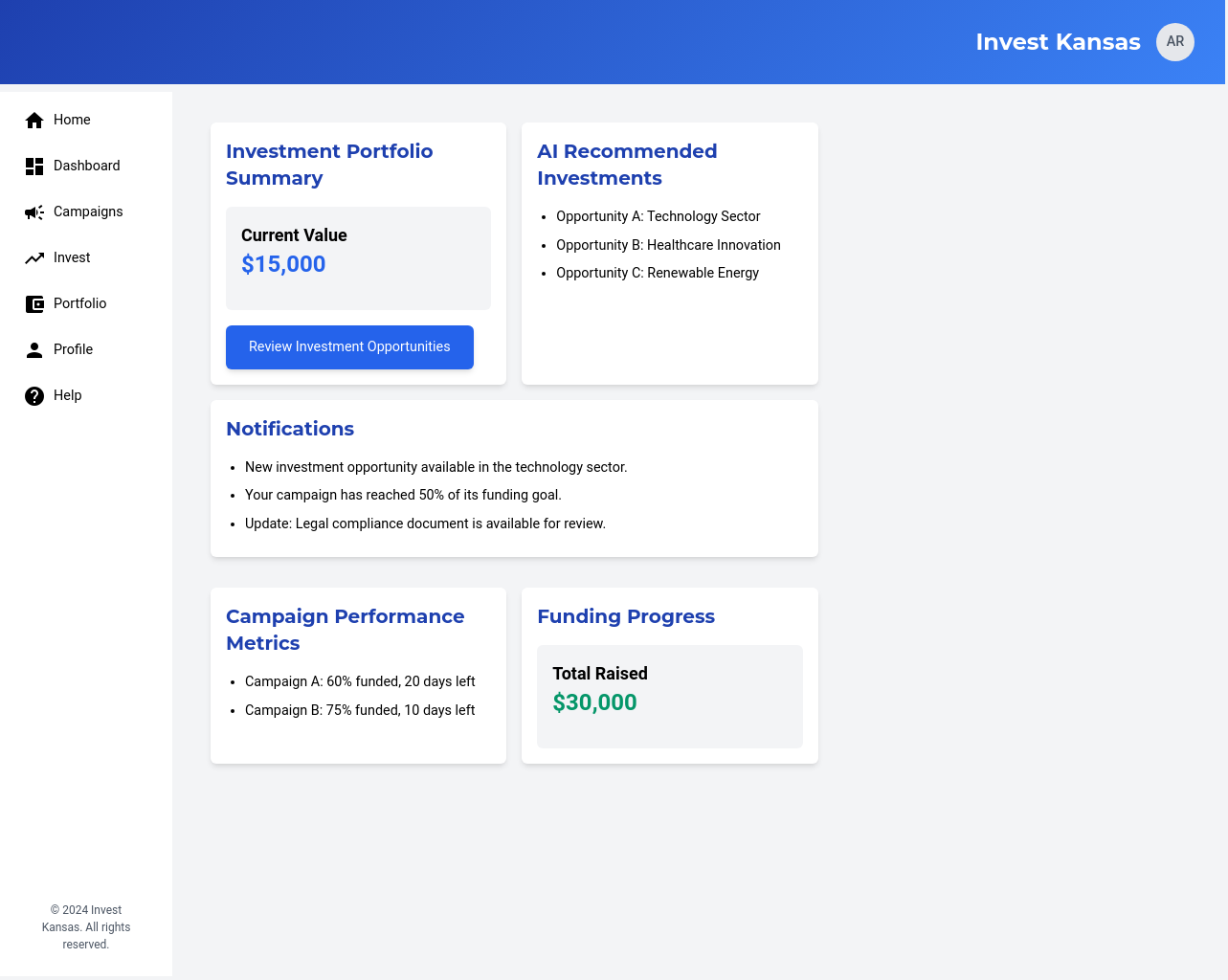Click the Invest Kansas header title
The height and width of the screenshot is (980, 1228).
(1057, 42)
